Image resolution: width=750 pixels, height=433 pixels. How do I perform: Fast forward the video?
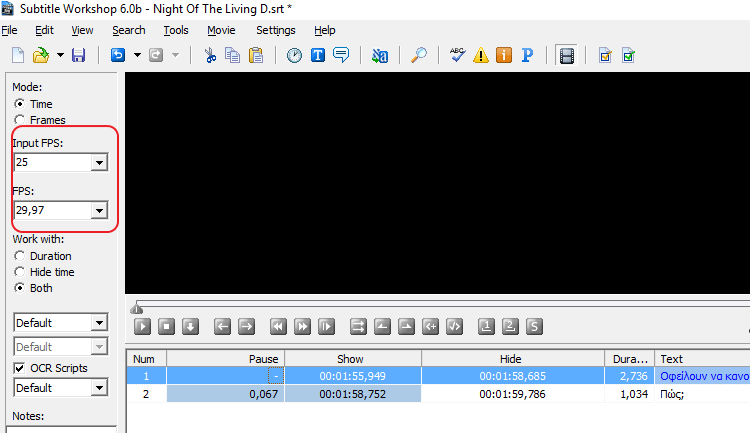[302, 327]
